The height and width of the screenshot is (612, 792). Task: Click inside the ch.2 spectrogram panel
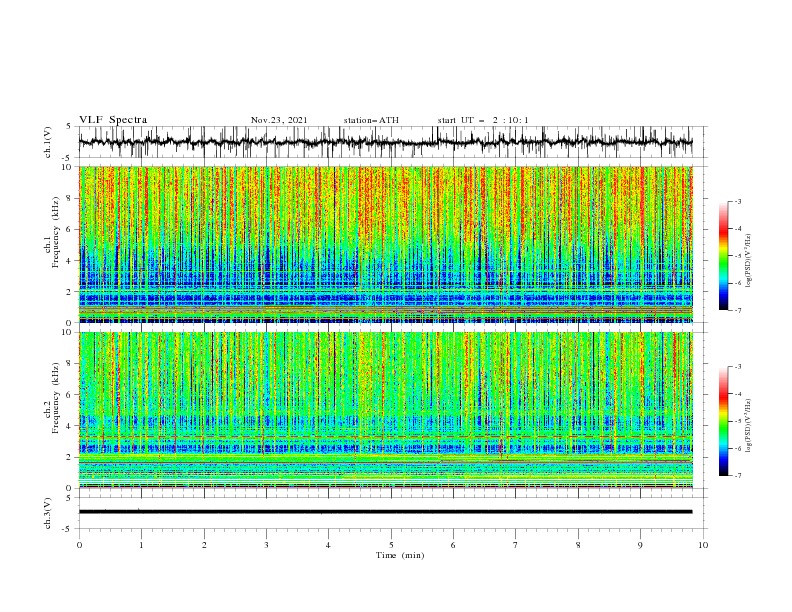tap(385, 410)
